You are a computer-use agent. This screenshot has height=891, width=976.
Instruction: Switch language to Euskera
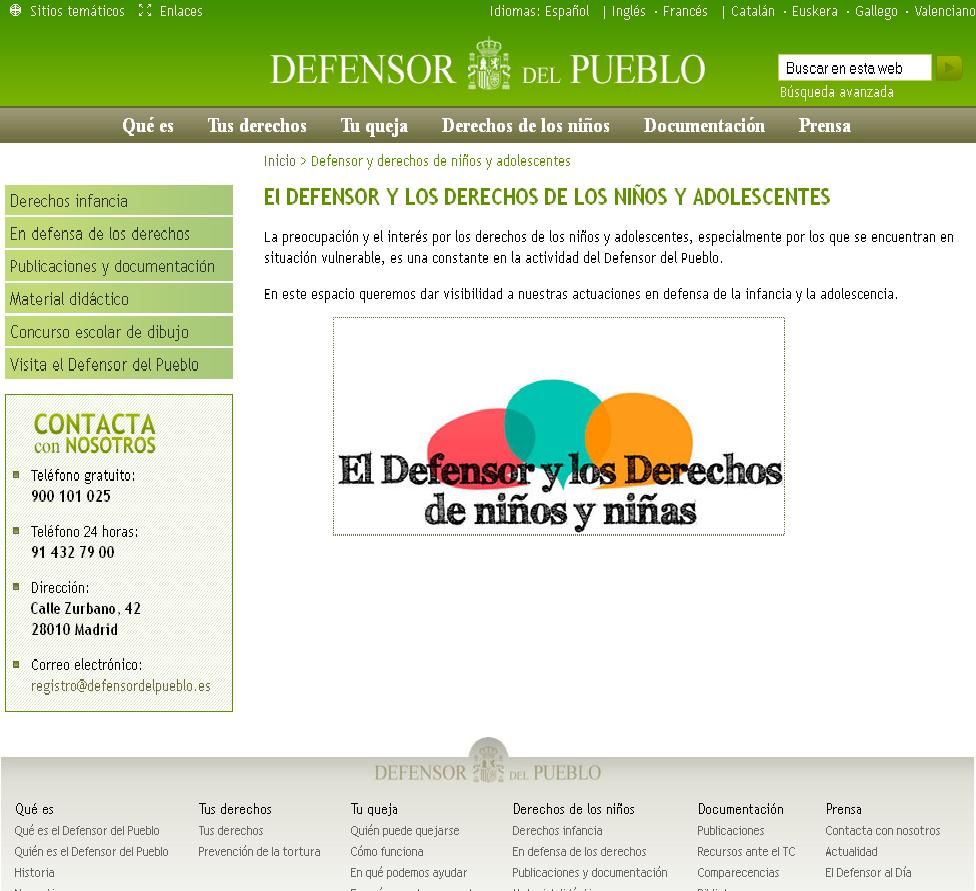pyautogui.click(x=814, y=11)
